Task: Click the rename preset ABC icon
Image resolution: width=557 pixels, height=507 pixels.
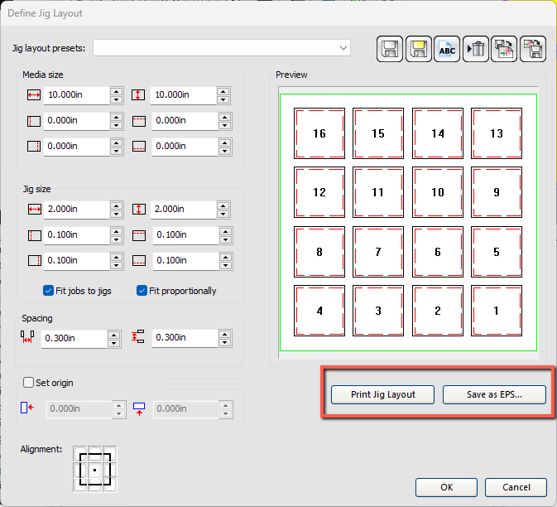Action: pos(447,49)
